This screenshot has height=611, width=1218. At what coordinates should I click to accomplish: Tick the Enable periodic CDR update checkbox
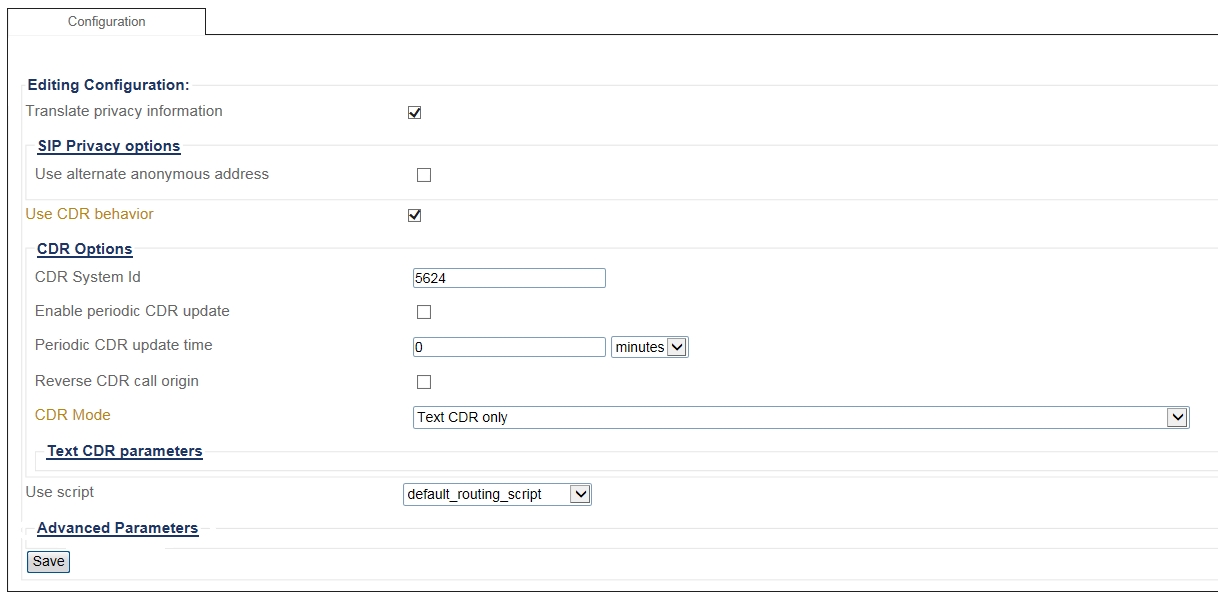point(424,312)
